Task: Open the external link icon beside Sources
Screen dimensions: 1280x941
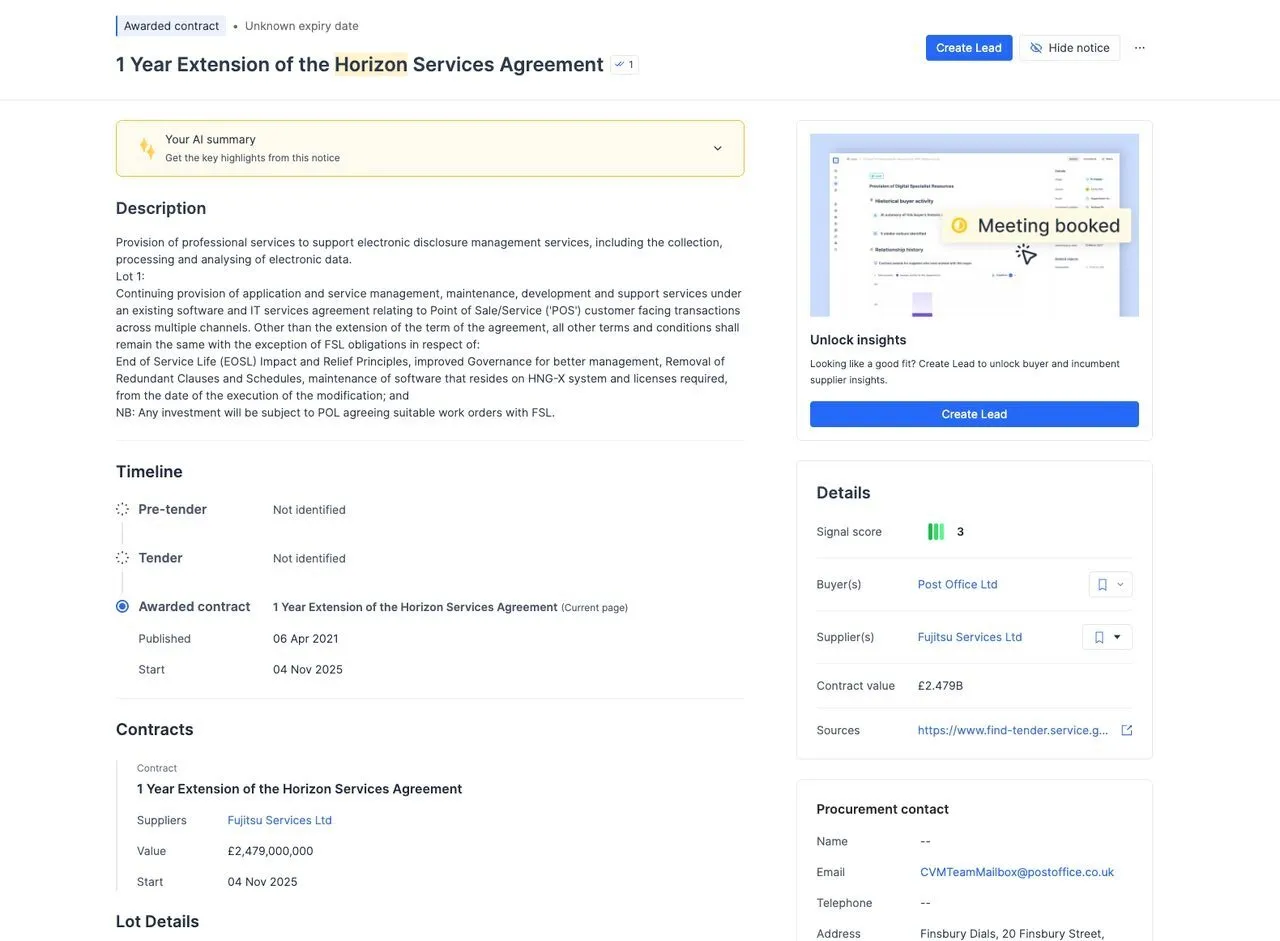Action: [x=1127, y=730]
